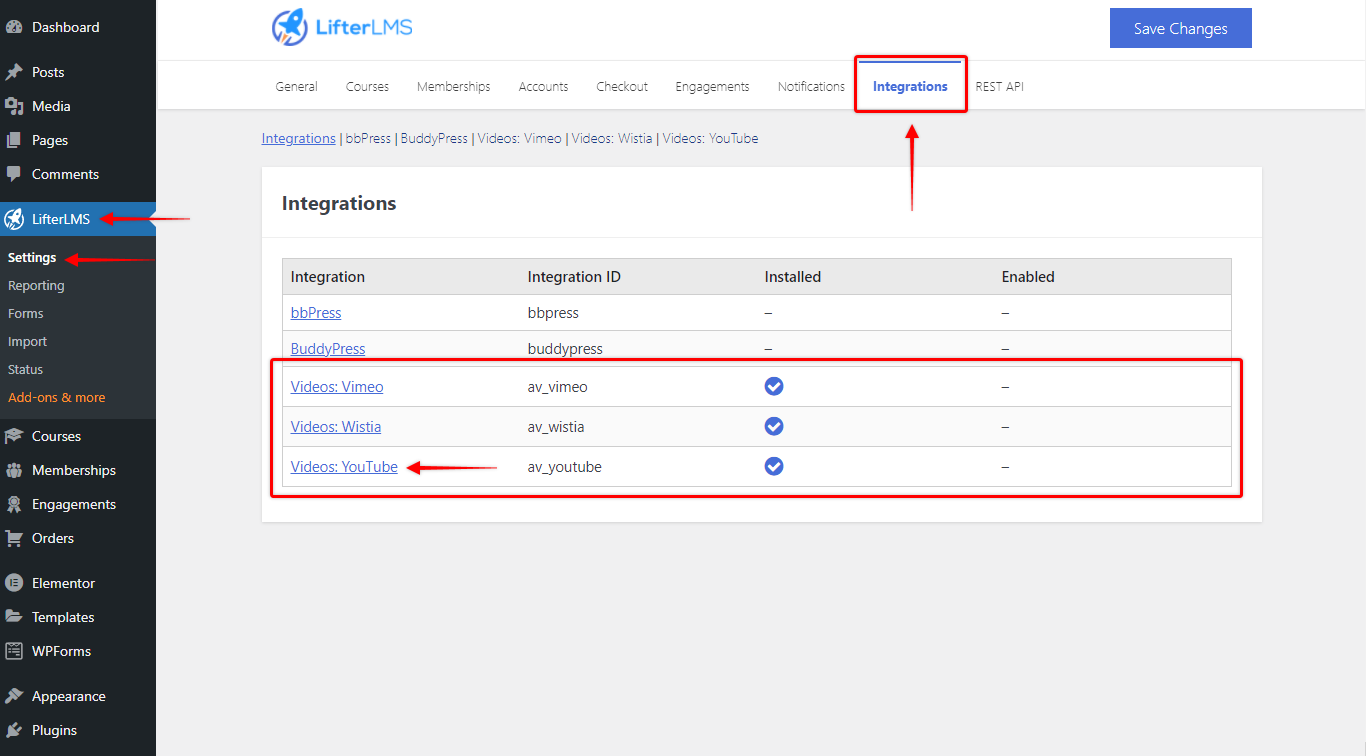This screenshot has height=756, width=1366.
Task: Click the Courses graduation cap icon
Action: coord(14,436)
